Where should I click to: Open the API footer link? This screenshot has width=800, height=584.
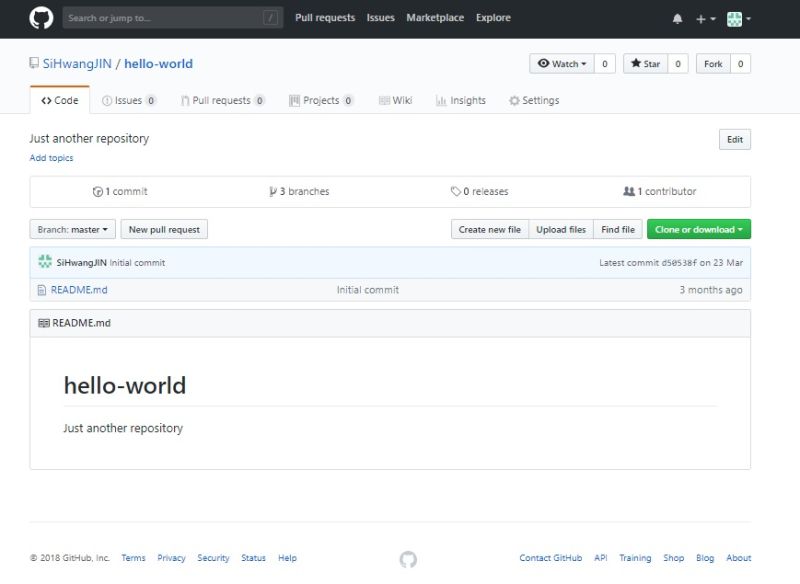click(601, 558)
